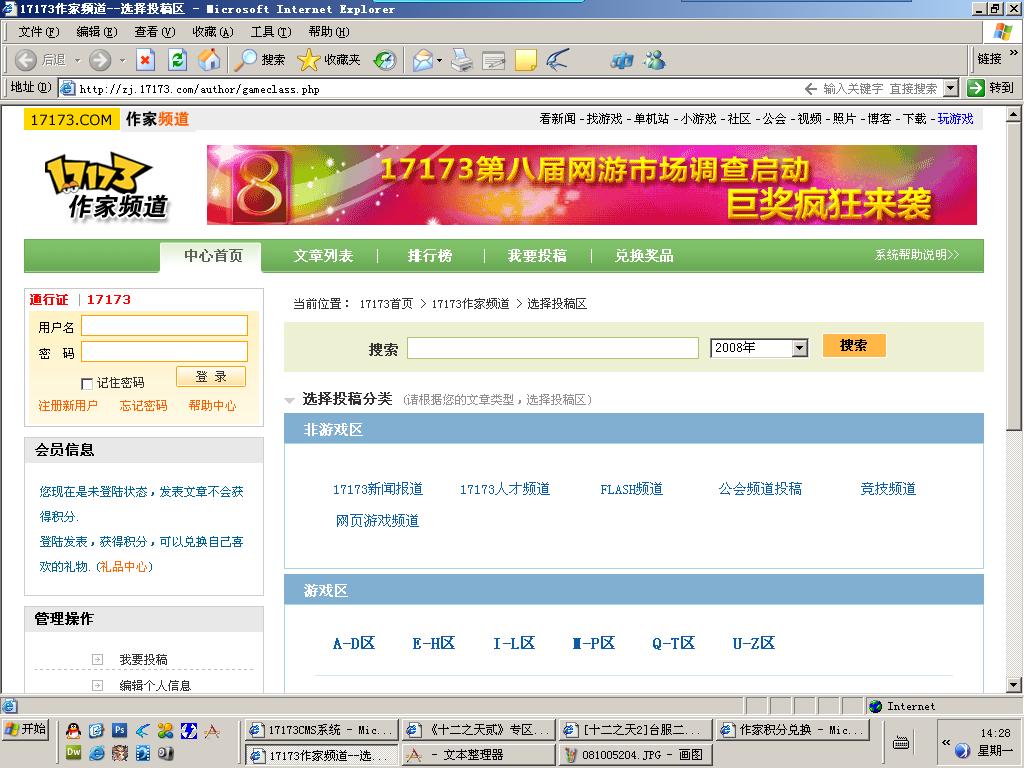
Task: Expand hidden system tray icons chevron
Action: coord(946,743)
